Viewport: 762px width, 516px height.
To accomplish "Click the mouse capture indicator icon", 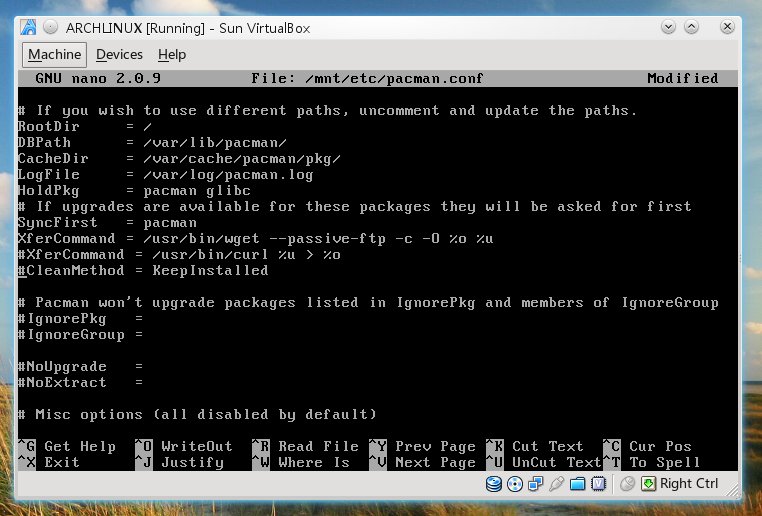I will 627,484.
